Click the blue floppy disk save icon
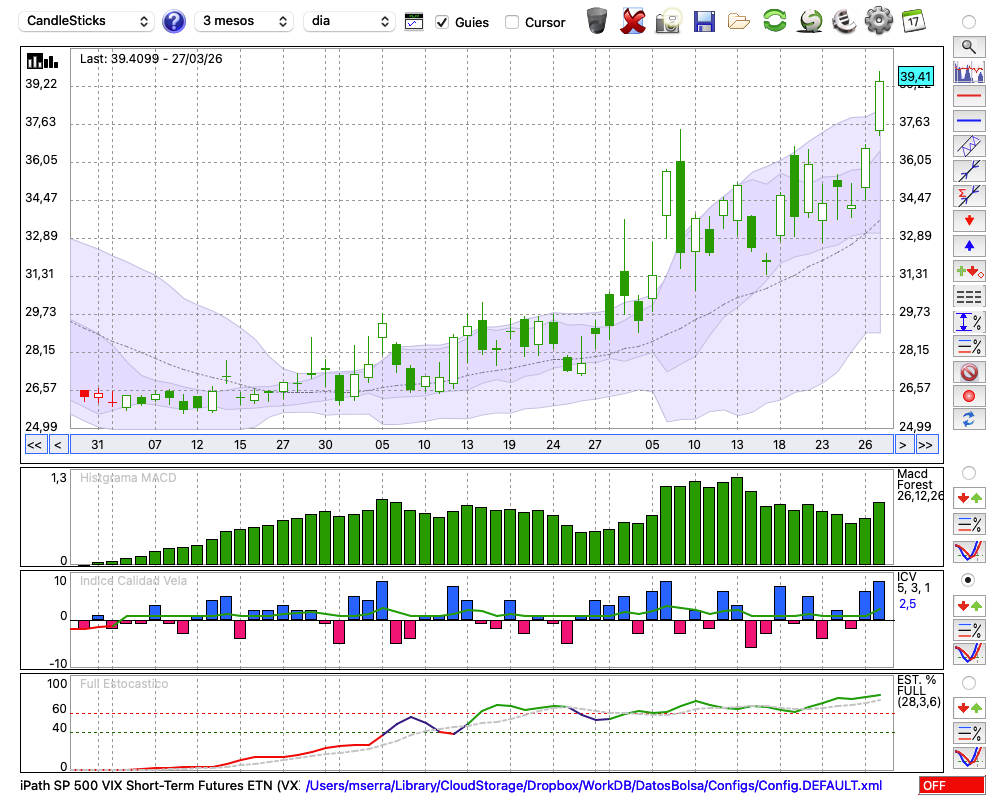The image size is (1000, 800). coord(704,20)
